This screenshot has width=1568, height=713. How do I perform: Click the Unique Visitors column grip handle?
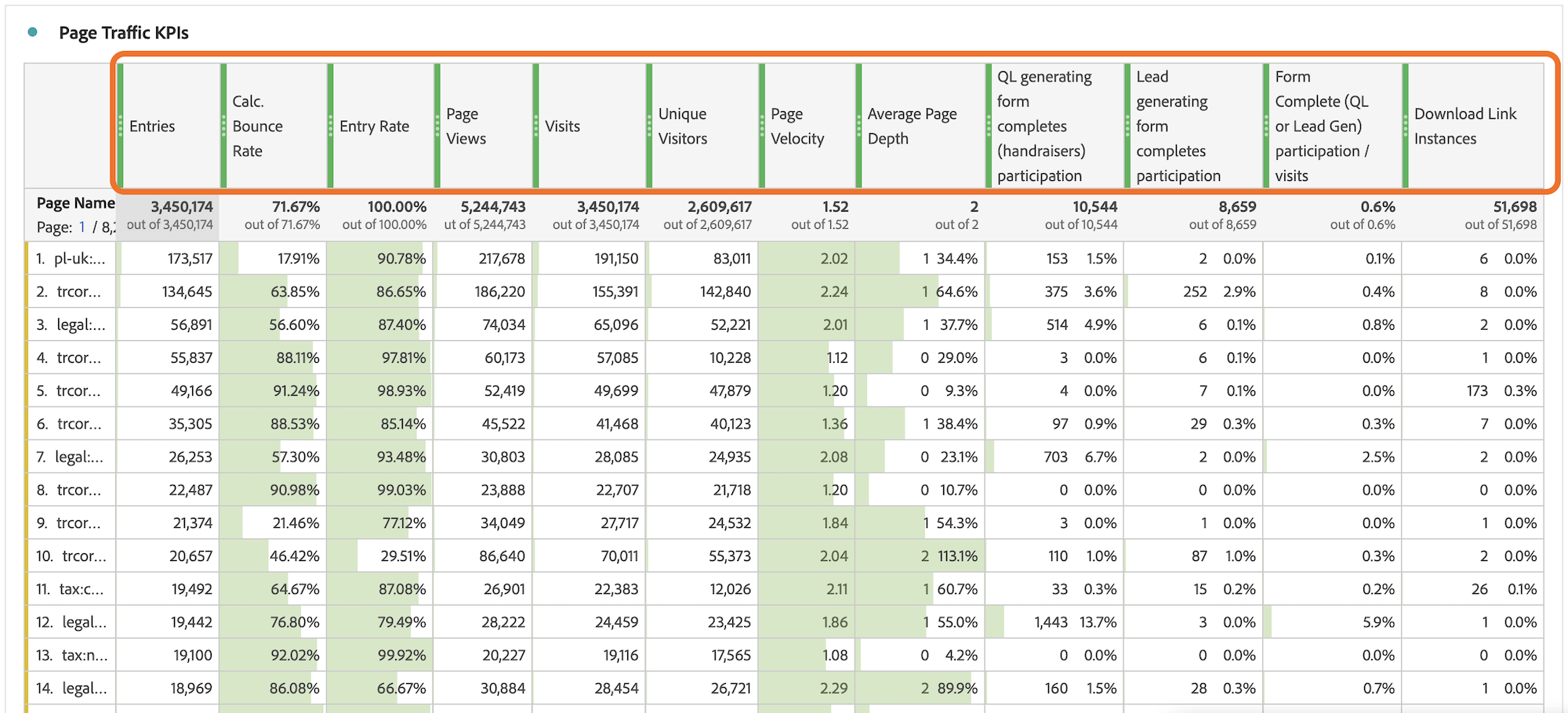click(x=649, y=125)
